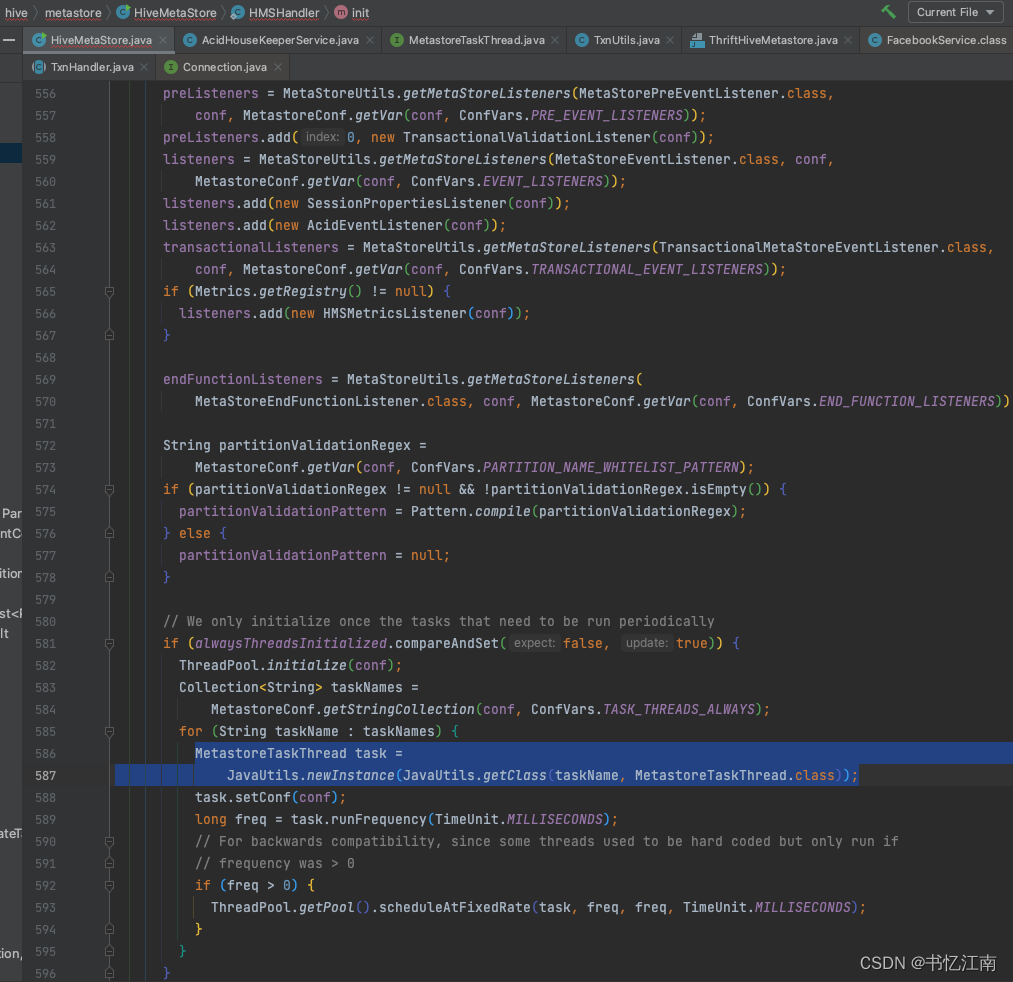
Task: Close the Connection.java tab
Action: click(278, 67)
